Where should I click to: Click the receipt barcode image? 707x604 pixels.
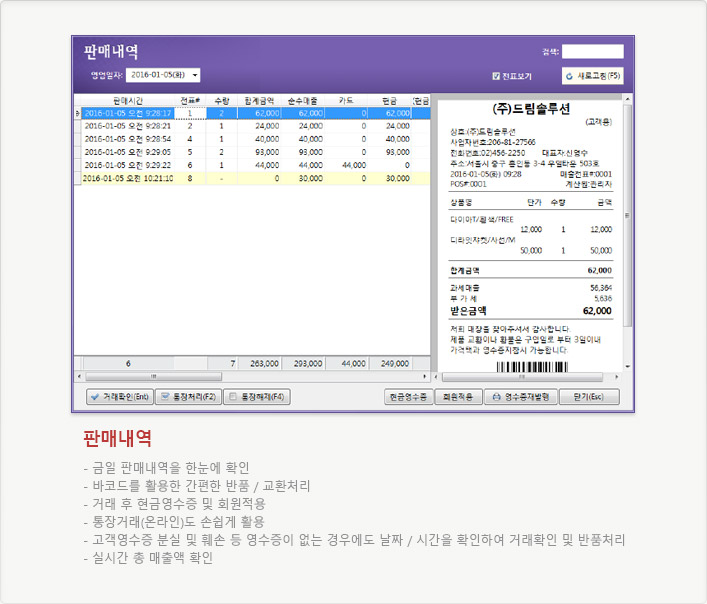click(532, 367)
